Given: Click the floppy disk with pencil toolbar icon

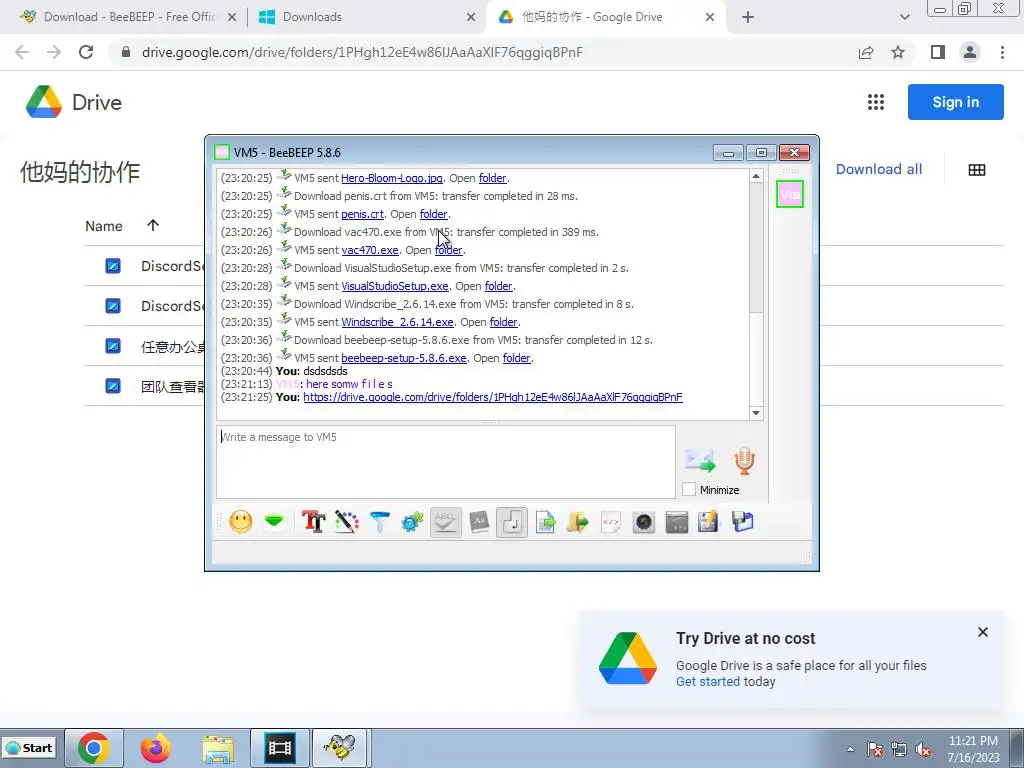Looking at the screenshot, I should click(709, 522).
